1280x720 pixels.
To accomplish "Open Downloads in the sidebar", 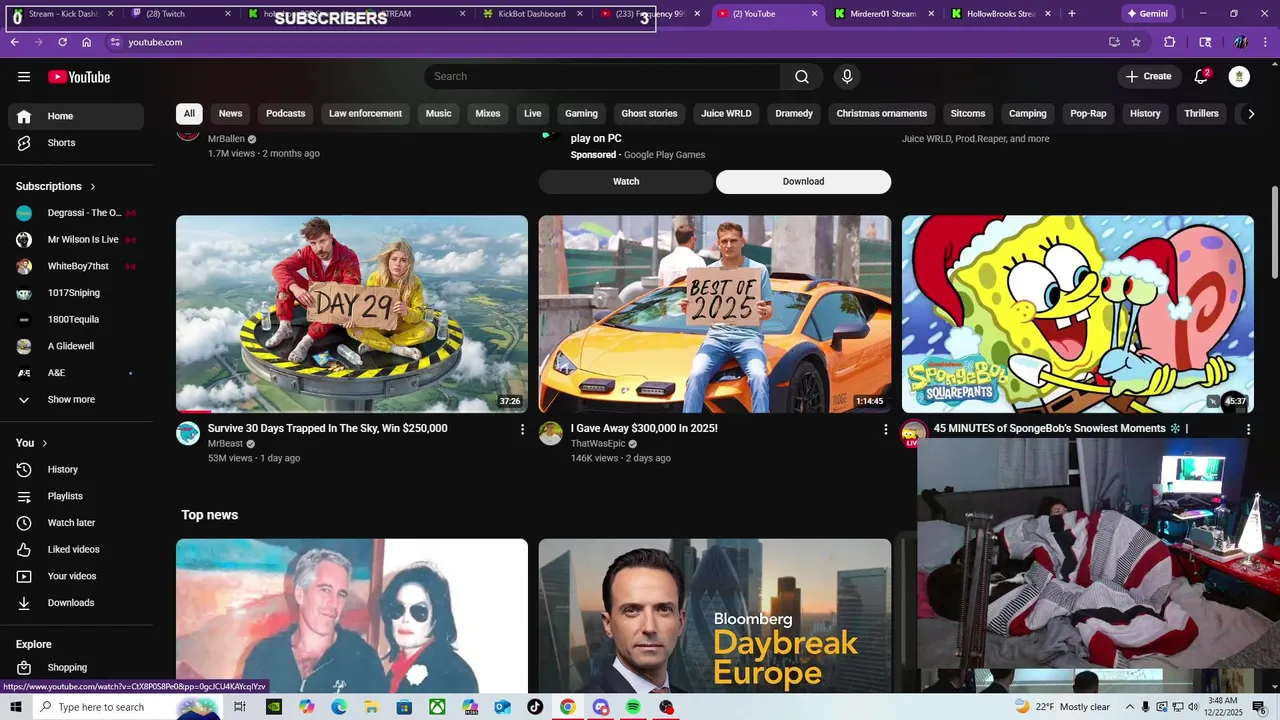I will (76, 603).
